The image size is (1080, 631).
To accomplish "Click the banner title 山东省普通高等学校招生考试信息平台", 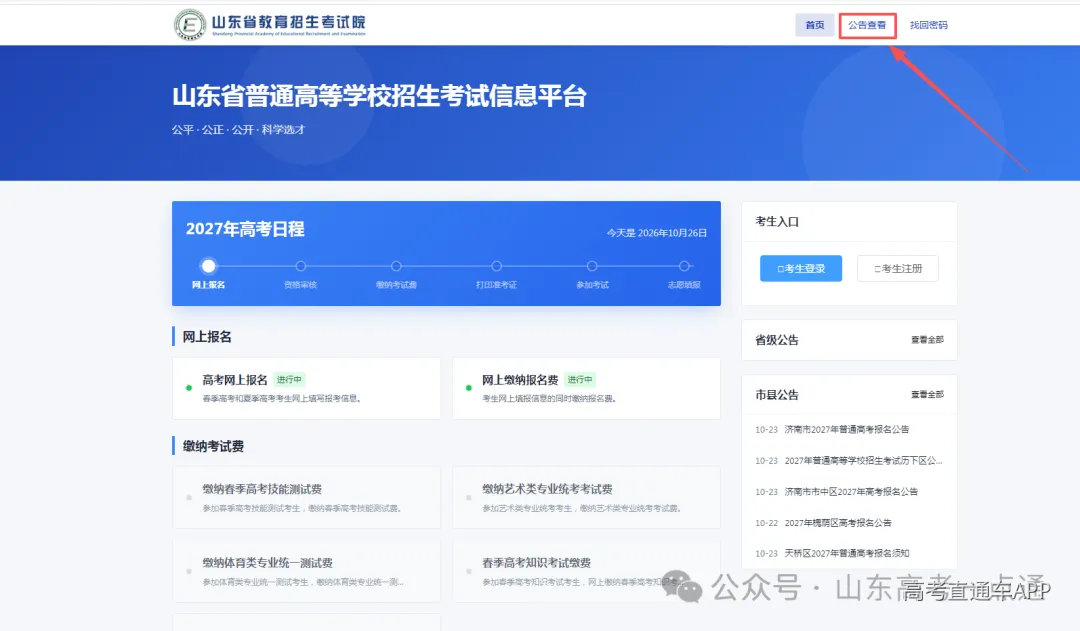I will click(379, 96).
